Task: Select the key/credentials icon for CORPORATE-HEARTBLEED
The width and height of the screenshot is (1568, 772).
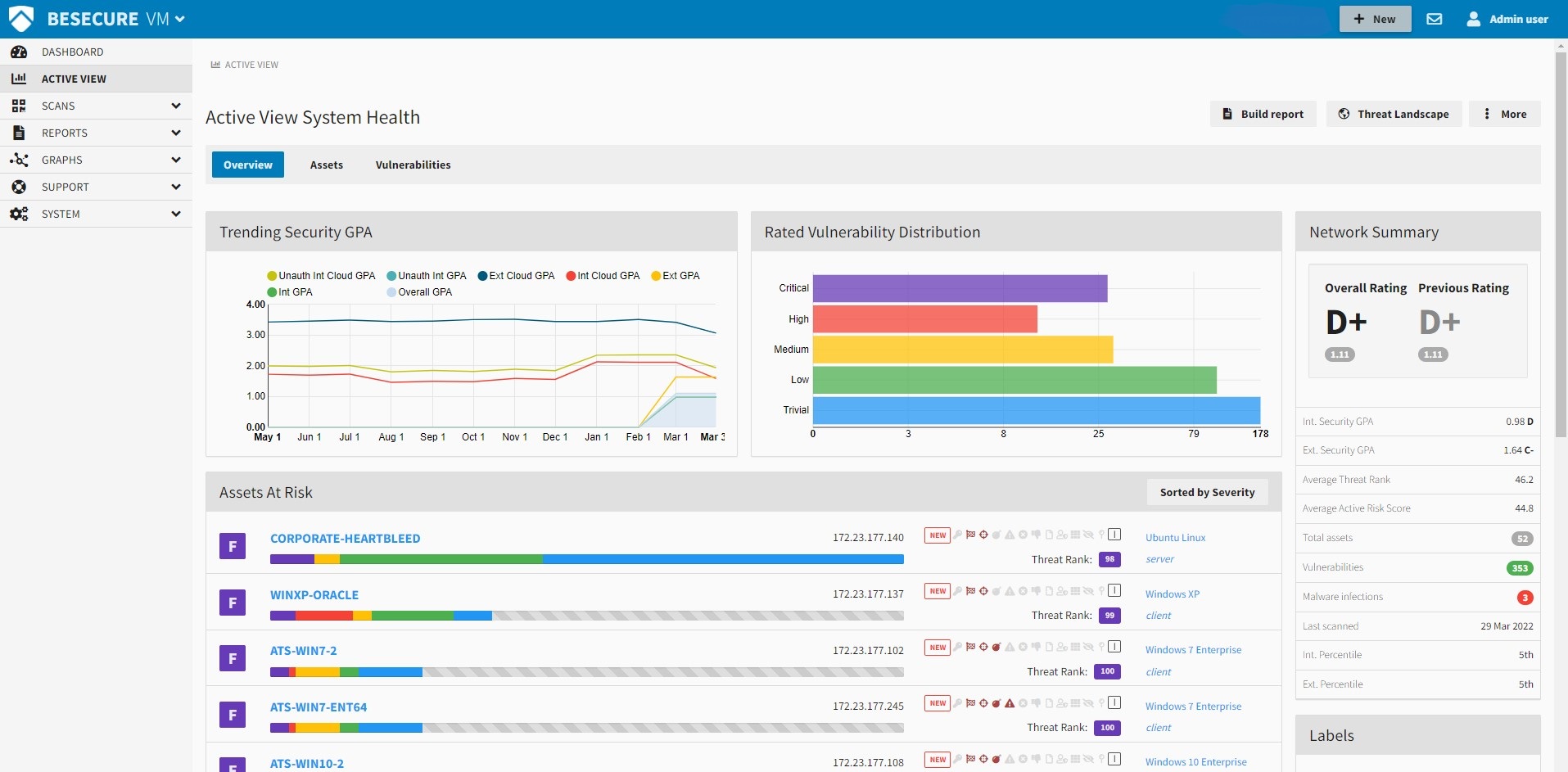Action: pyautogui.click(x=957, y=535)
